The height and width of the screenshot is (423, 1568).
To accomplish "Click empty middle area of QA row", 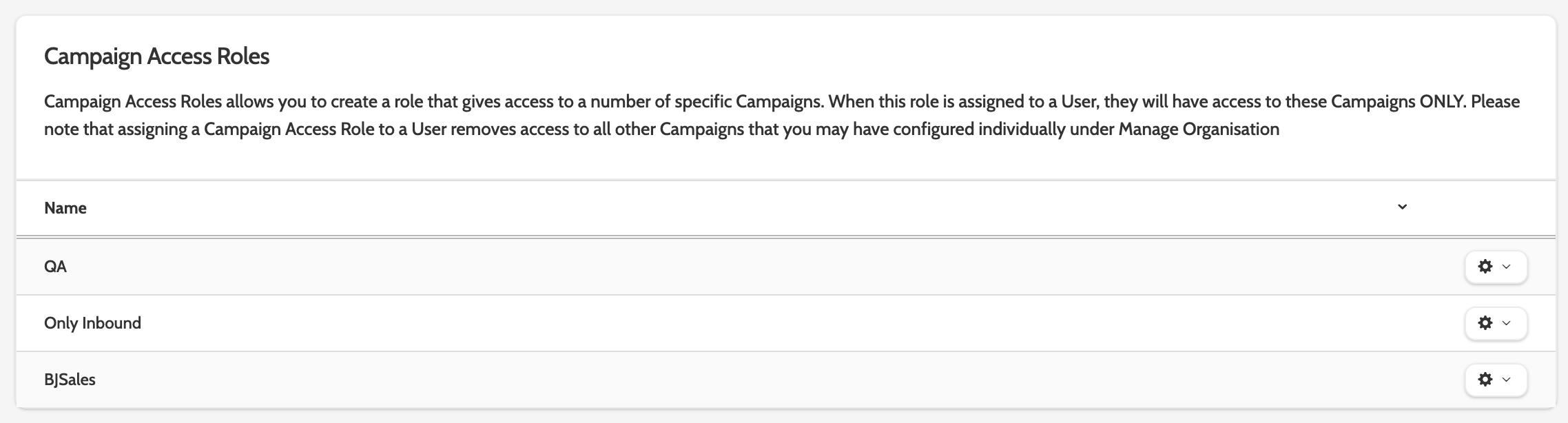I will tap(758, 267).
